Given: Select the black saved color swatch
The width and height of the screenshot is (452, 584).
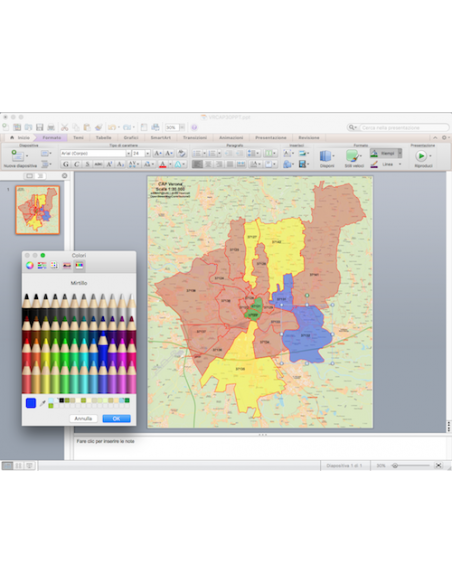Looking at the screenshot, I should click(61, 400).
